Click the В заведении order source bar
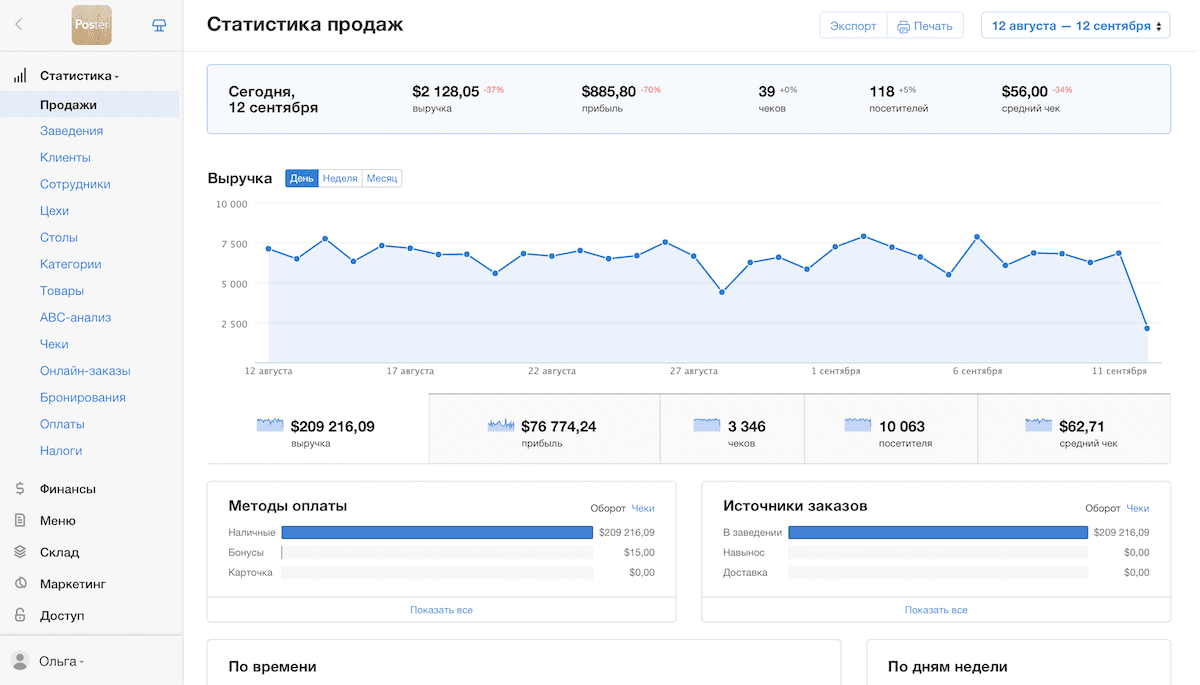This screenshot has width=1200, height=685. tap(938, 533)
